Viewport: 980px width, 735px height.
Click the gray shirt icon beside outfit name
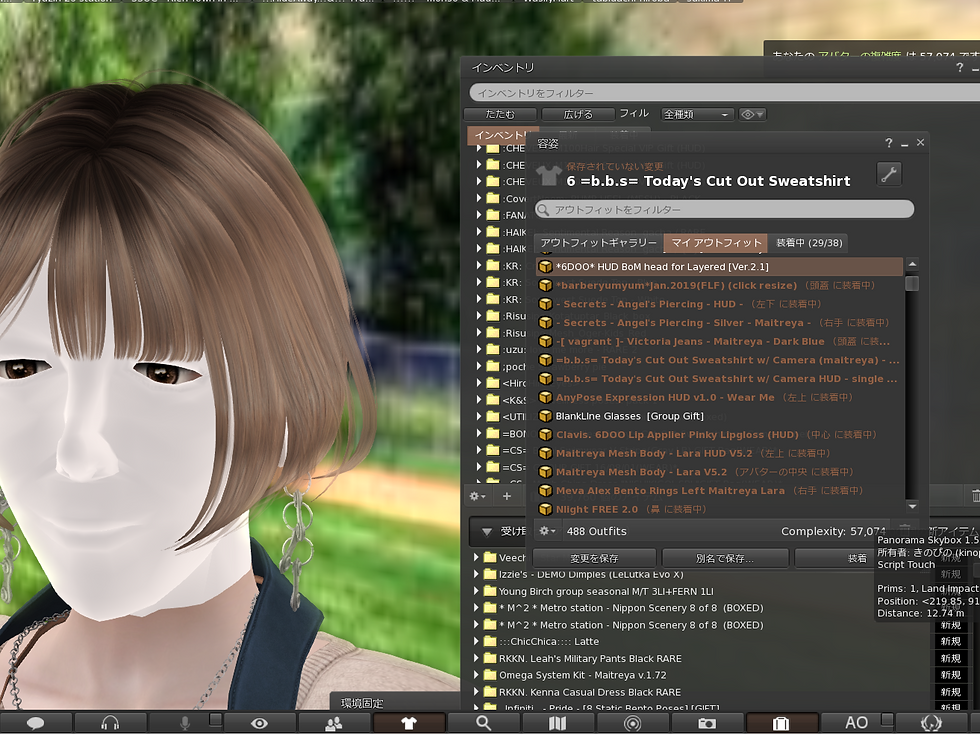pos(549,175)
